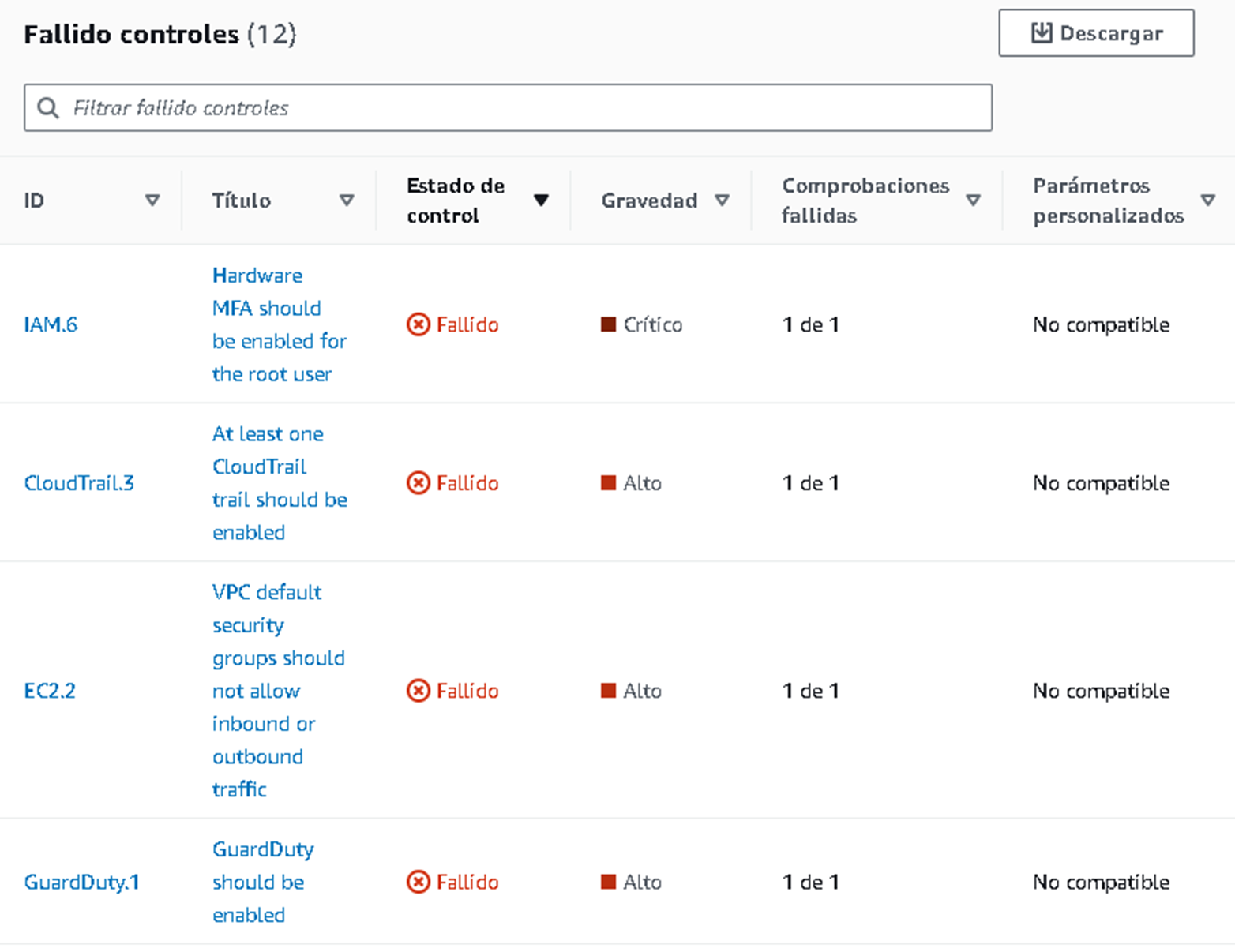1235x952 pixels.
Task: Open the IAM.6 control link
Action: click(51, 324)
